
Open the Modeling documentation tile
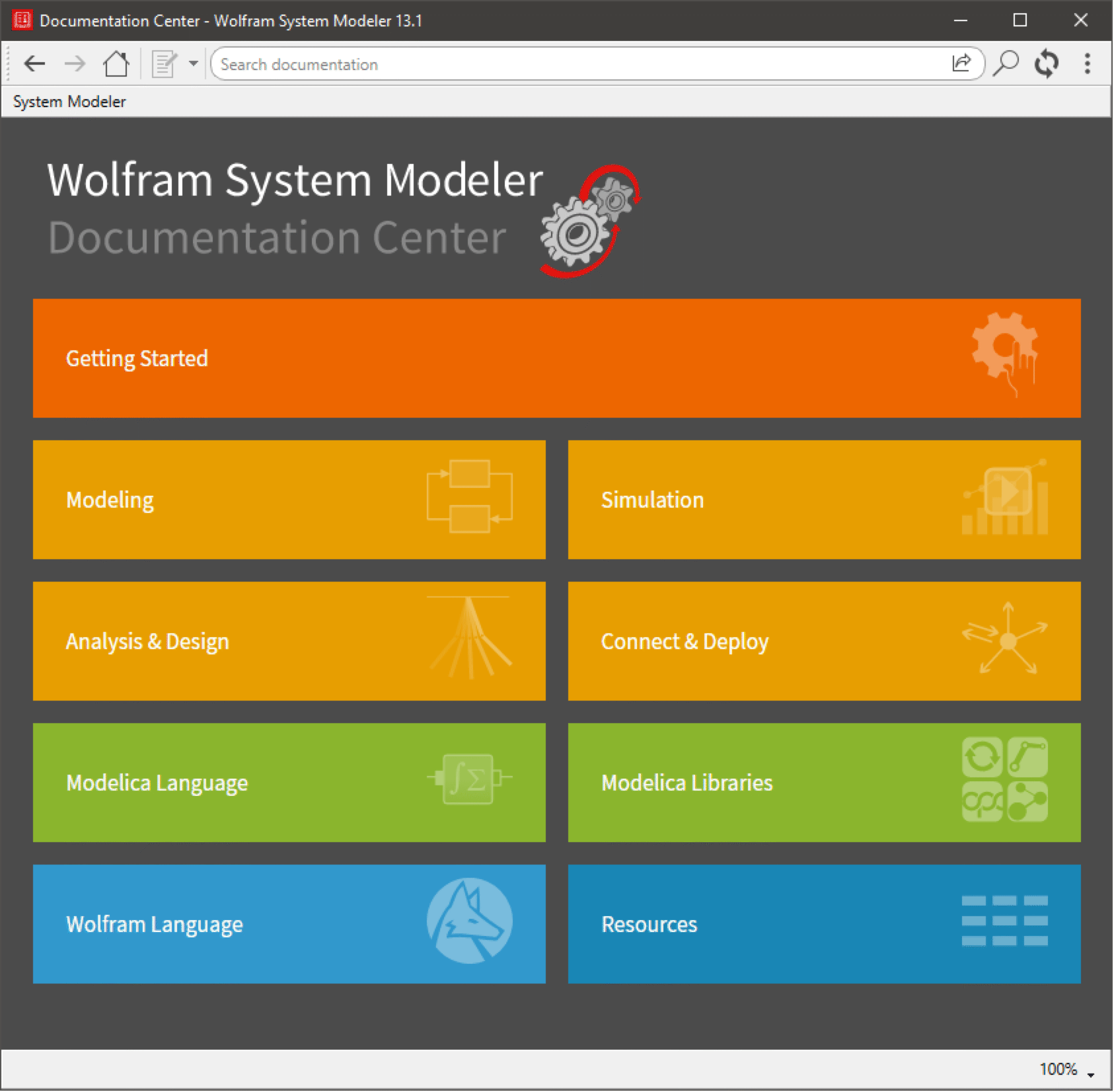coord(289,500)
